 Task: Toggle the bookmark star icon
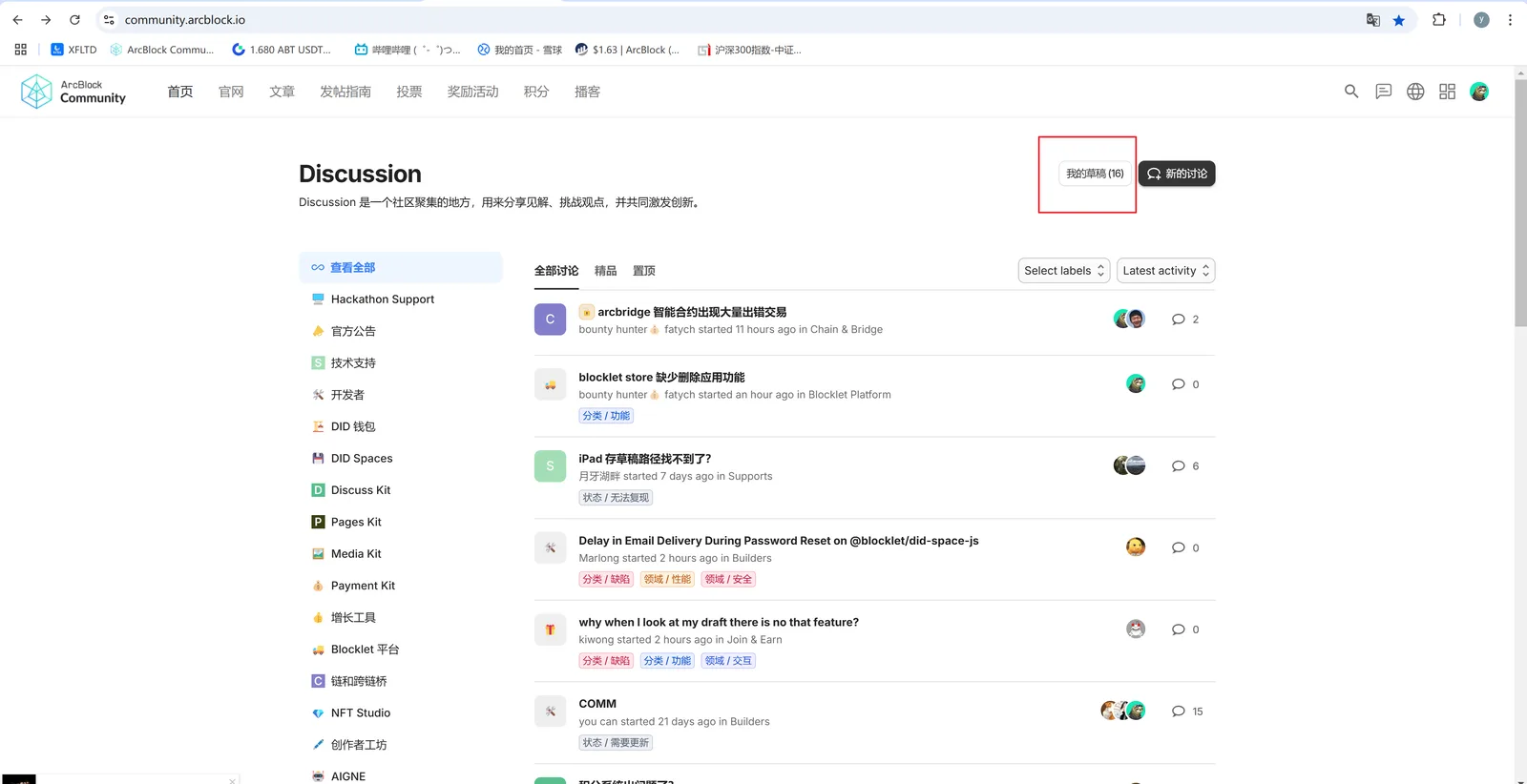point(1399,20)
